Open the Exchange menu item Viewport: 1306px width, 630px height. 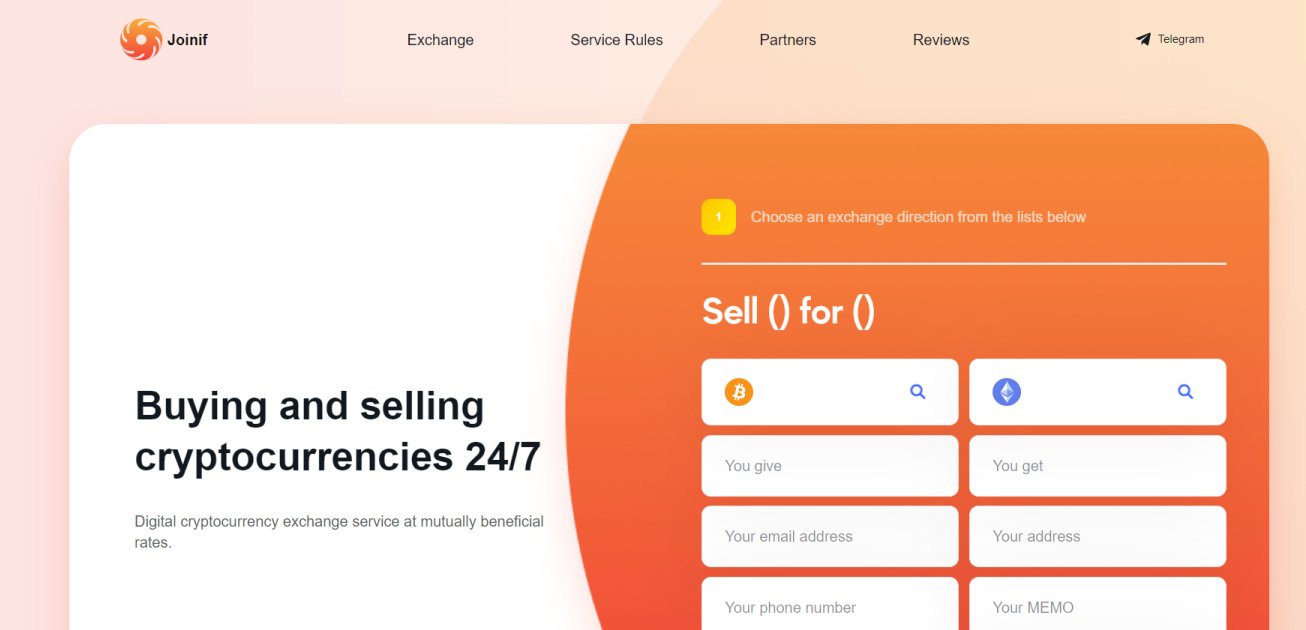tap(440, 40)
